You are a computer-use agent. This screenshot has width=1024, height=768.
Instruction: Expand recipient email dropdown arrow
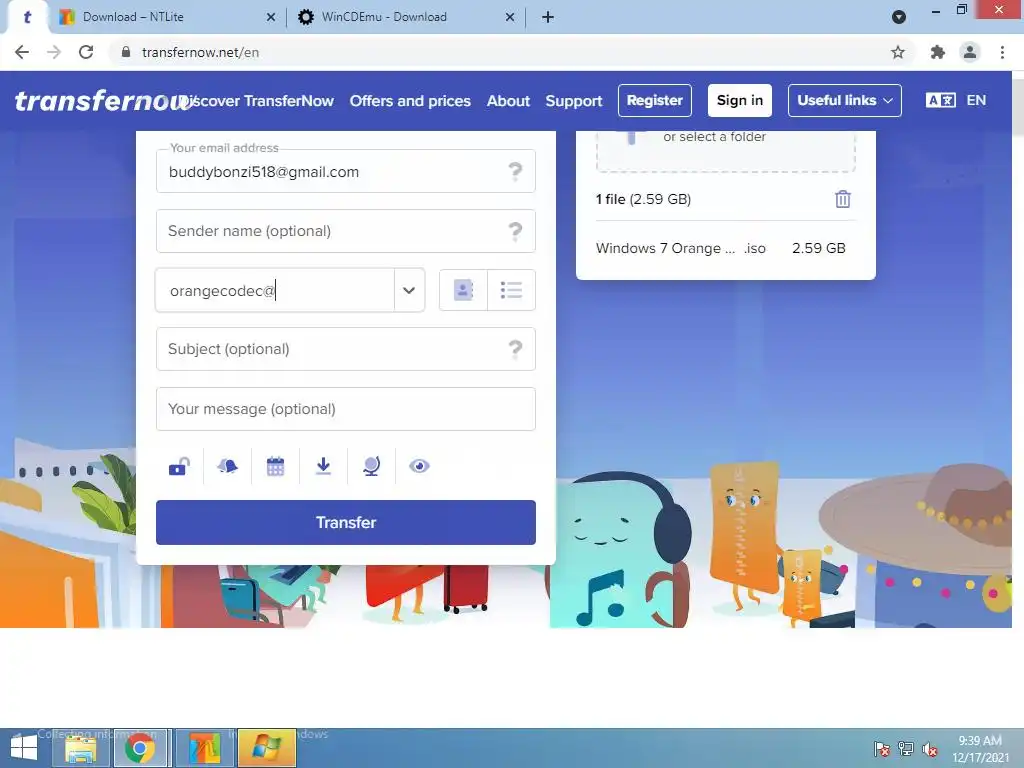[x=409, y=290]
